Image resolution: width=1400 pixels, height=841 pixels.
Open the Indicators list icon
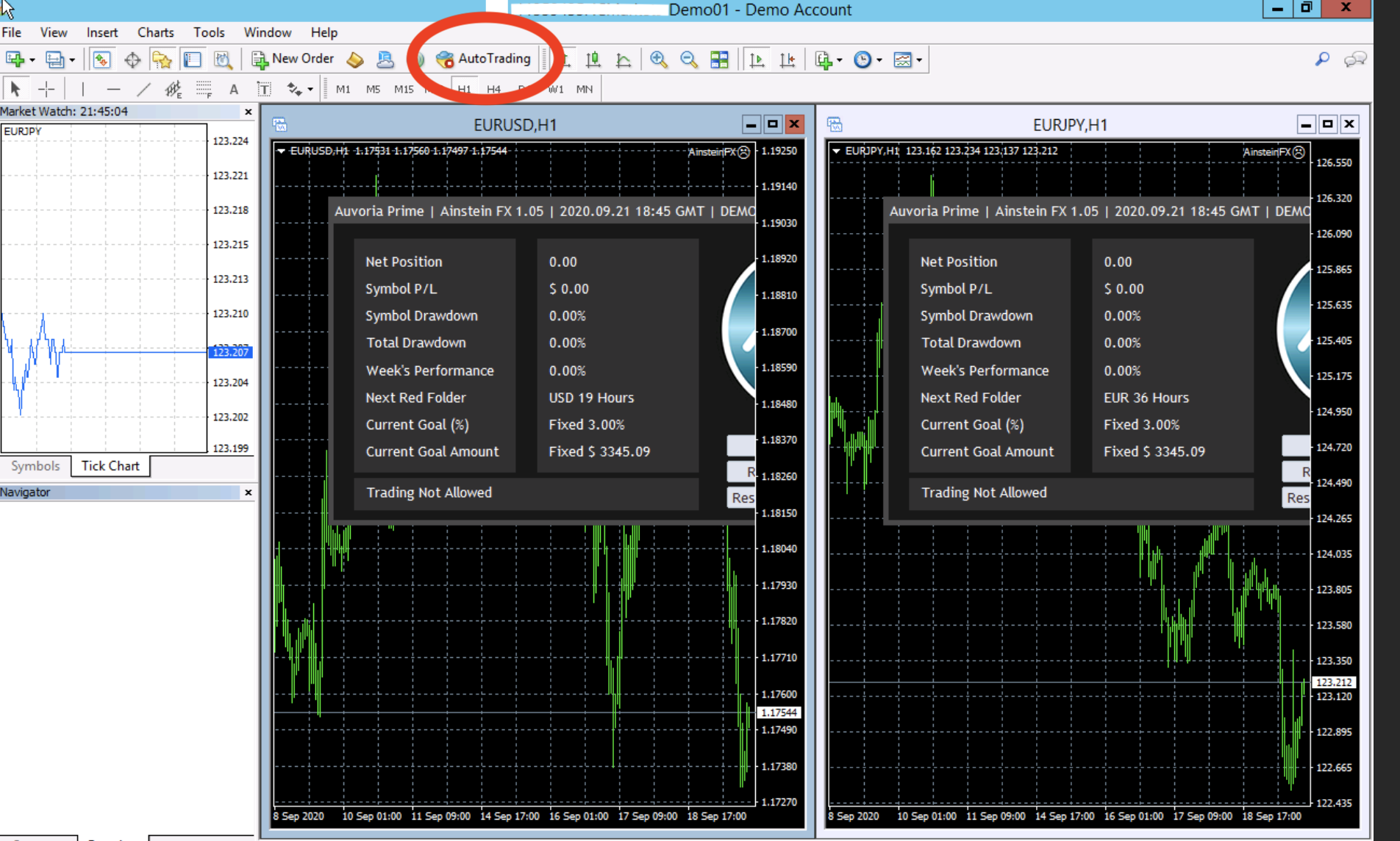point(824,60)
